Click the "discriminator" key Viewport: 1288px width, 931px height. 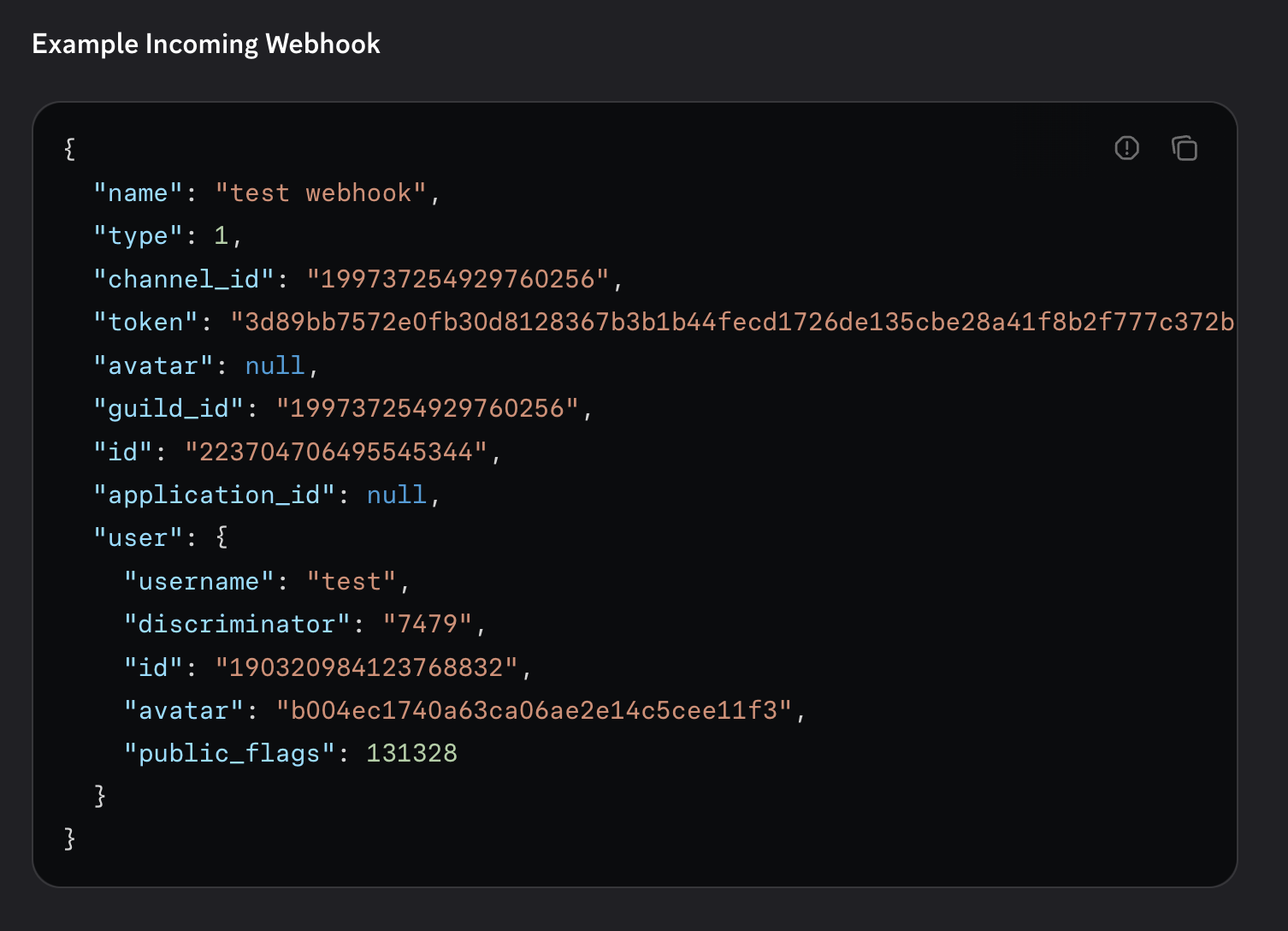237,624
